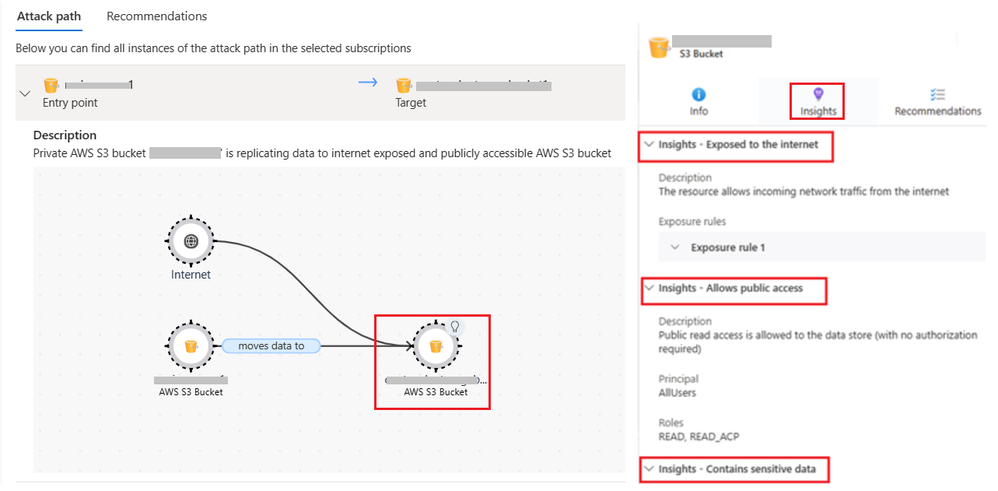Click the lightbulb insight badge on target bucket
The image size is (998, 491).
click(x=455, y=325)
